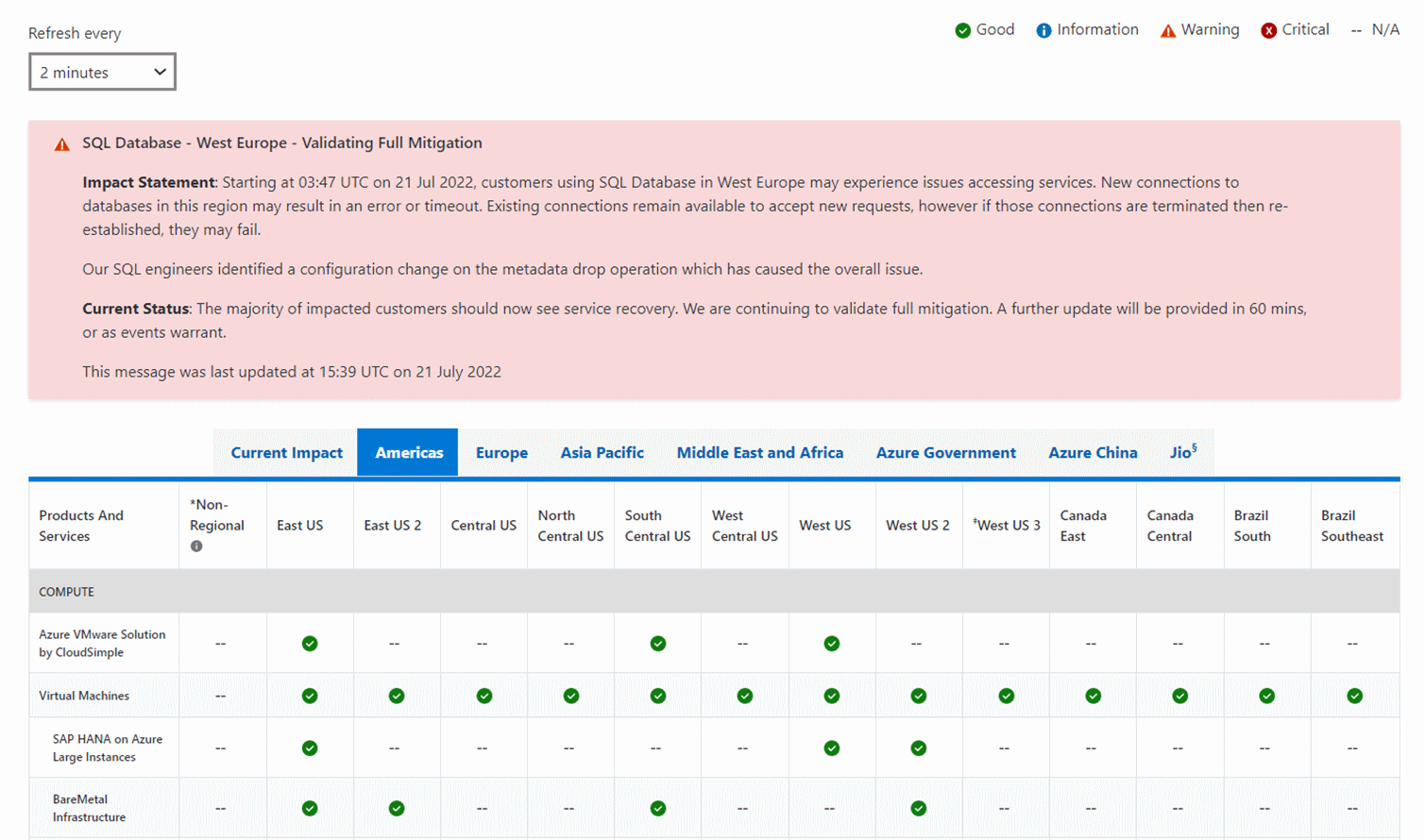The image size is (1425, 840).
Task: Click Virtual Machines Brazil Southeast status icon
Action: click(x=1354, y=696)
